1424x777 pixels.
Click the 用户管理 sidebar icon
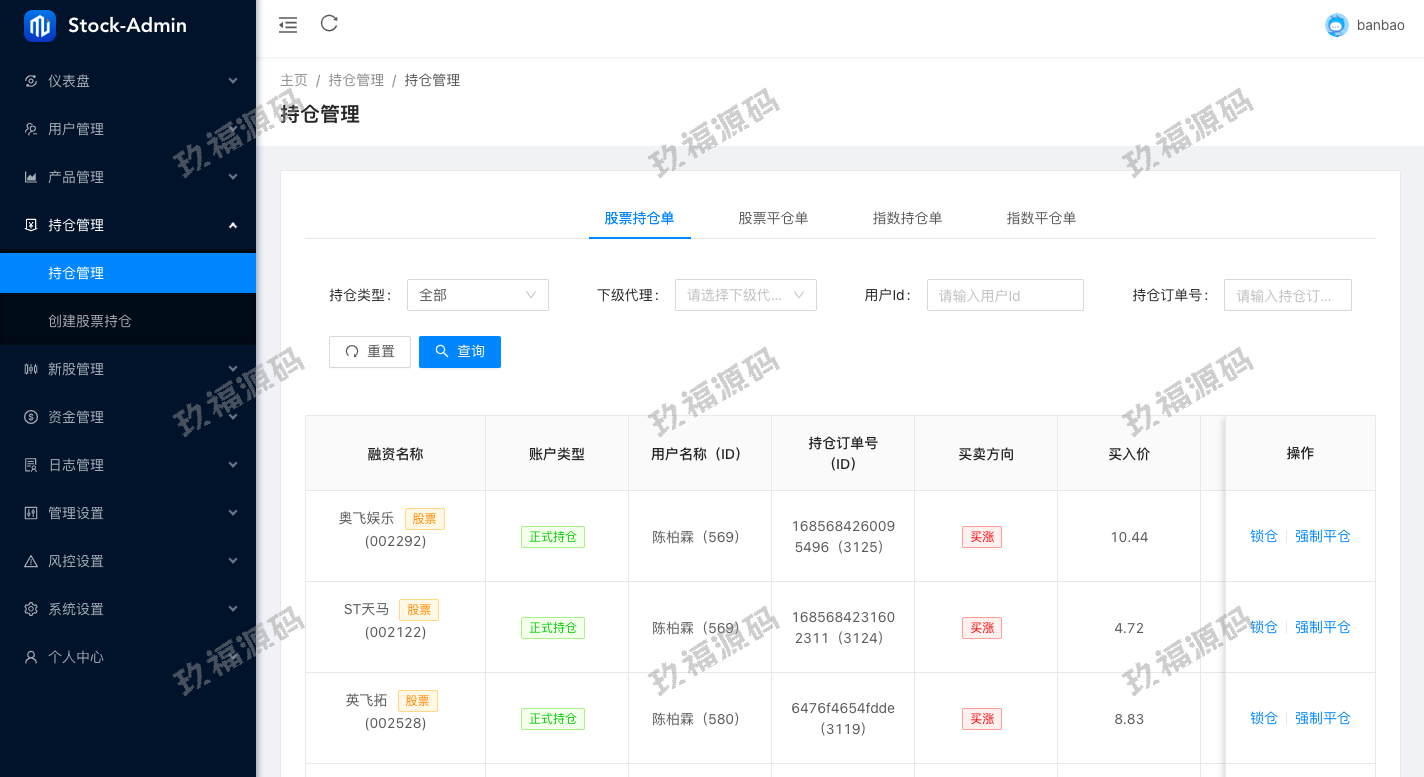pos(31,129)
